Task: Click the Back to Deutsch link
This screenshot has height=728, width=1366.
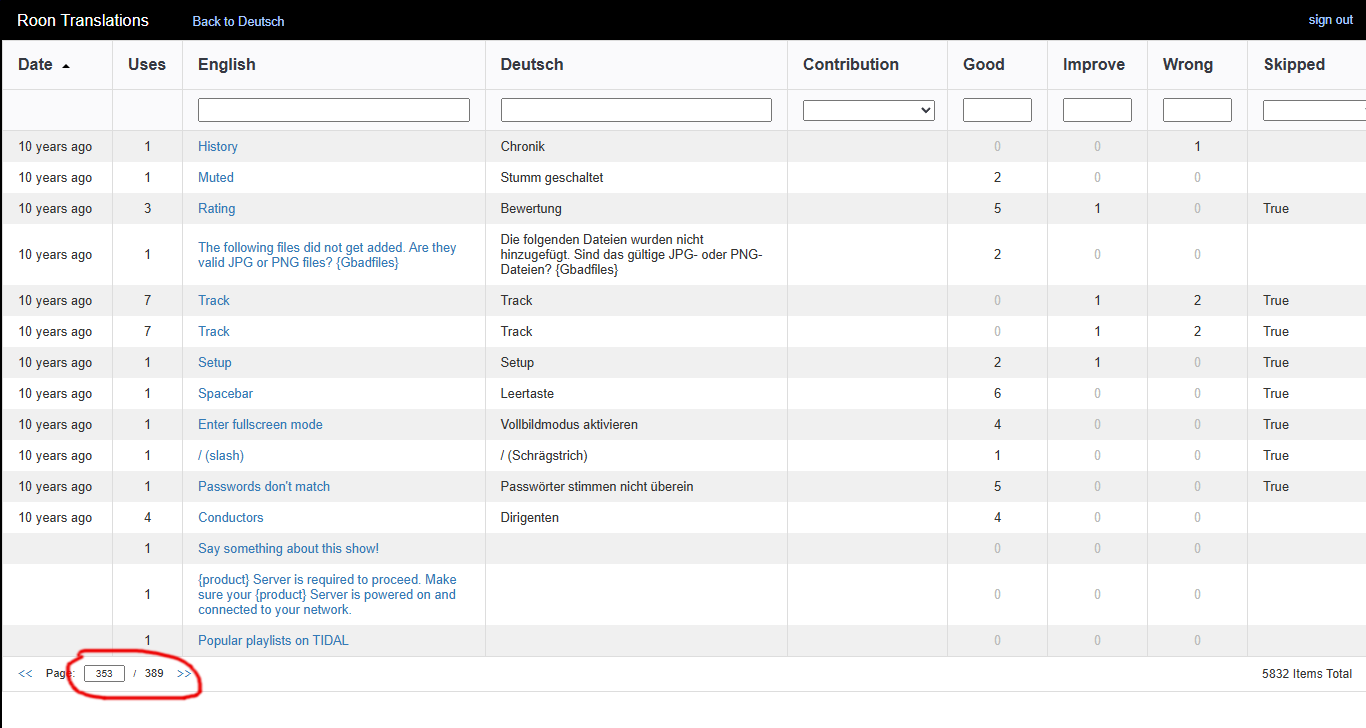Action: [238, 21]
